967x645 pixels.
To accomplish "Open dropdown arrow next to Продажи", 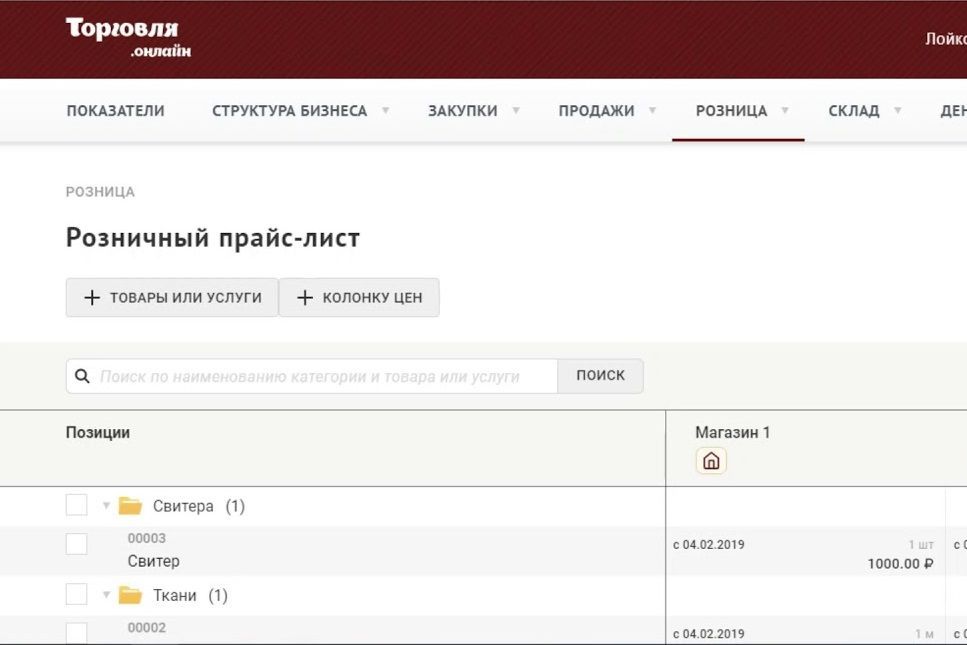I will pos(652,110).
